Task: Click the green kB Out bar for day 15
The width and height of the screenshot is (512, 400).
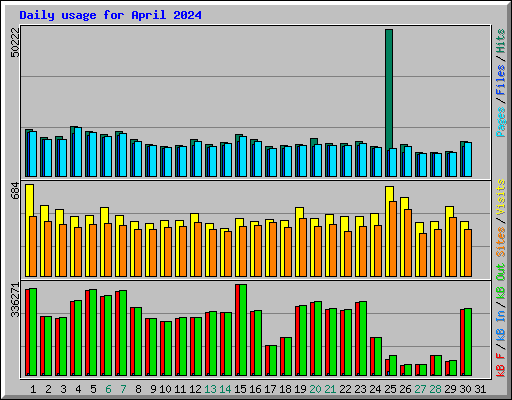Action: click(243, 330)
